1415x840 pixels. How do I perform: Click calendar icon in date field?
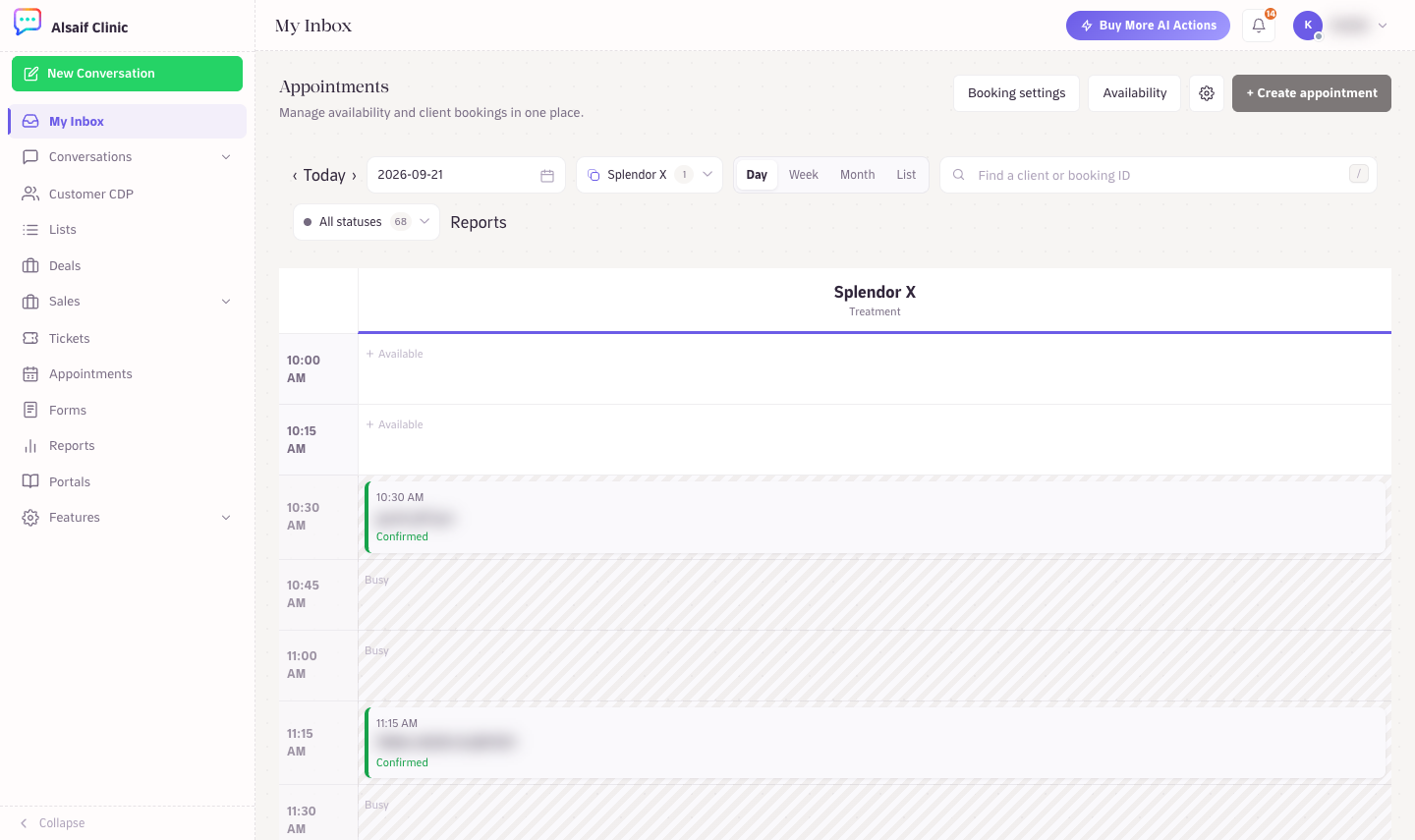[547, 175]
